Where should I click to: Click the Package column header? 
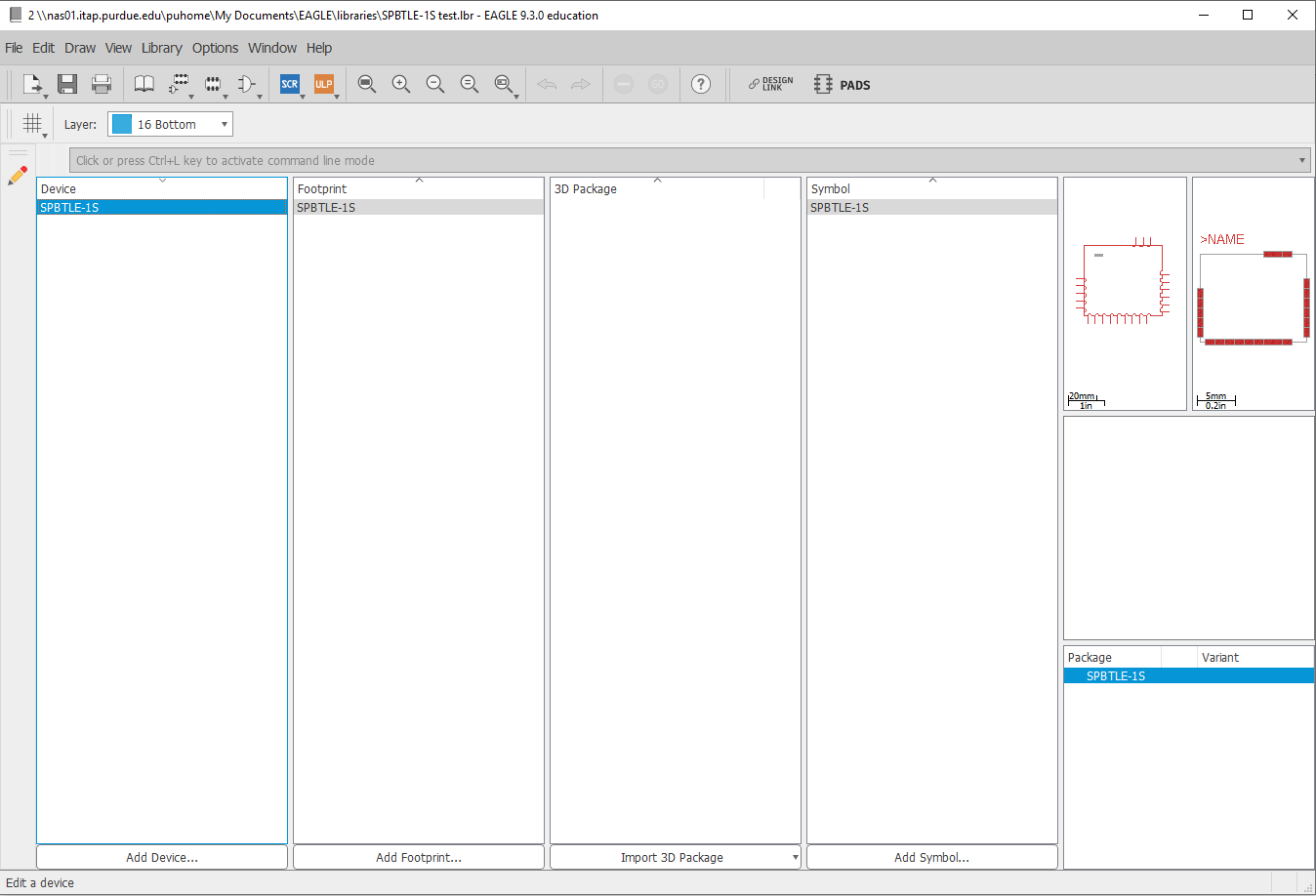(1112, 657)
